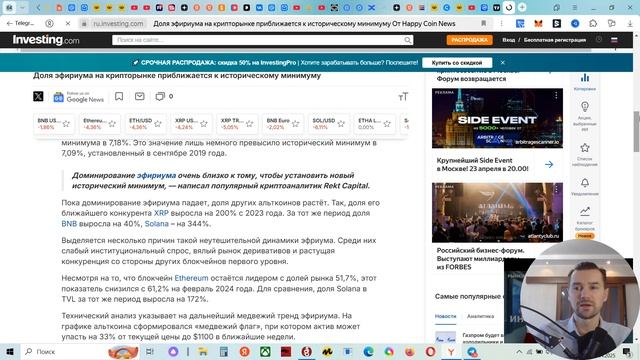The image size is (640, 360).
Task: Open the эфириума link in the quote
Action: [156, 176]
